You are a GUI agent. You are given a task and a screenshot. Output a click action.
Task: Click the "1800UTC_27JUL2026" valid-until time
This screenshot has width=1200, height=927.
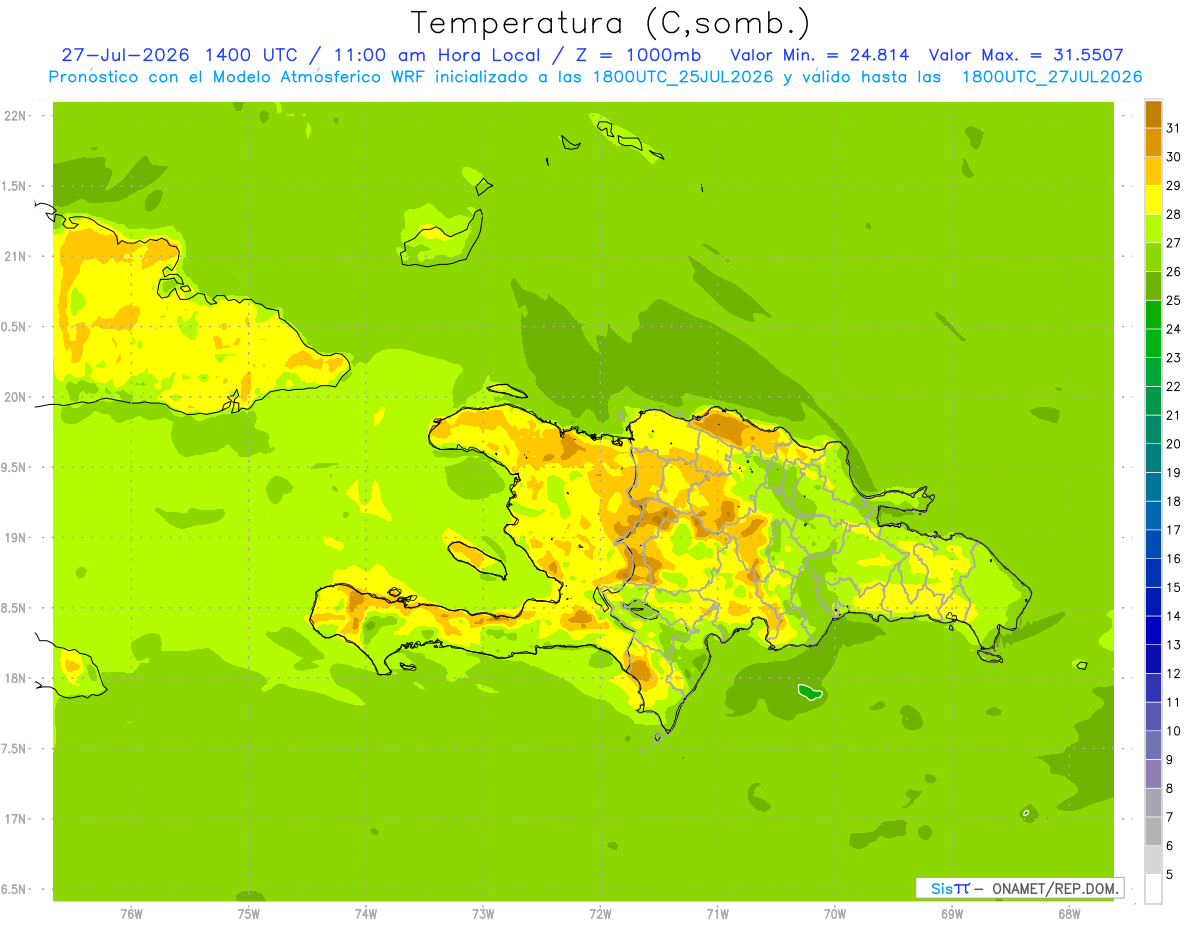1051,77
